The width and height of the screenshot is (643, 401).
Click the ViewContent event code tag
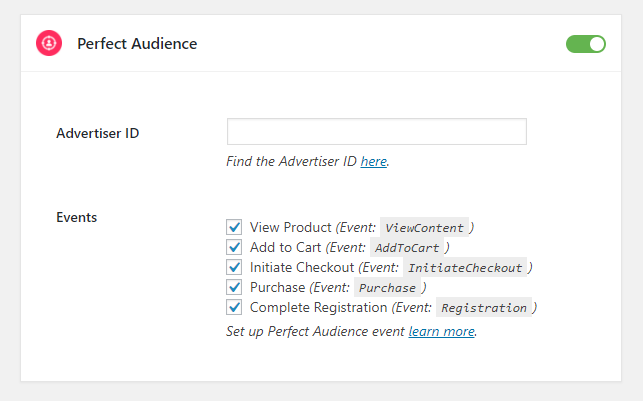(x=424, y=228)
